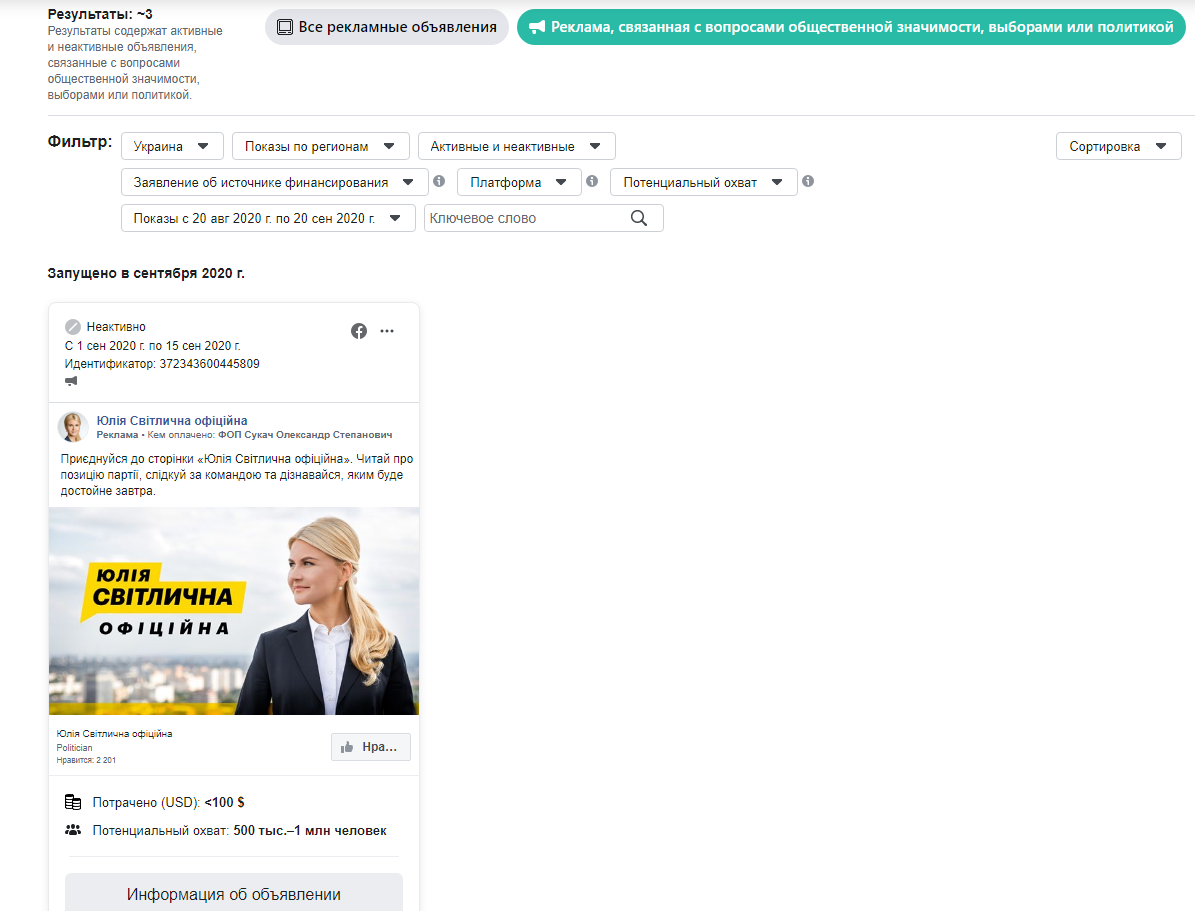Open Юлія Світлична офіційна page link

point(172,421)
